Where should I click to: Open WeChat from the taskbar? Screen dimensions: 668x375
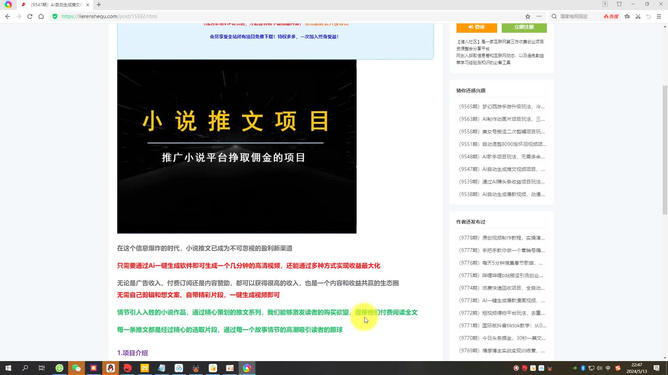click(76, 368)
